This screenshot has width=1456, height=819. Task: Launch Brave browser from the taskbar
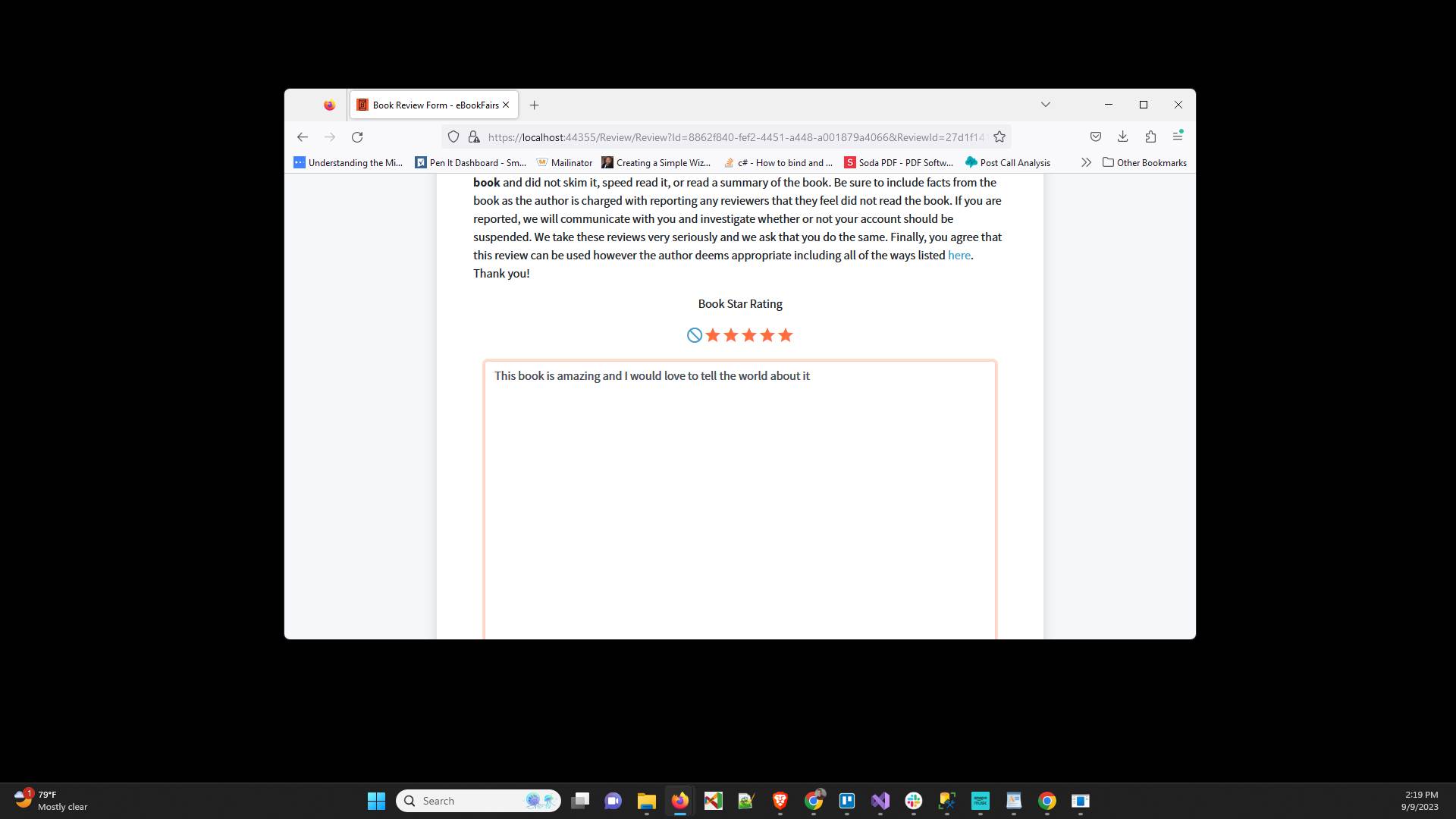[779, 801]
